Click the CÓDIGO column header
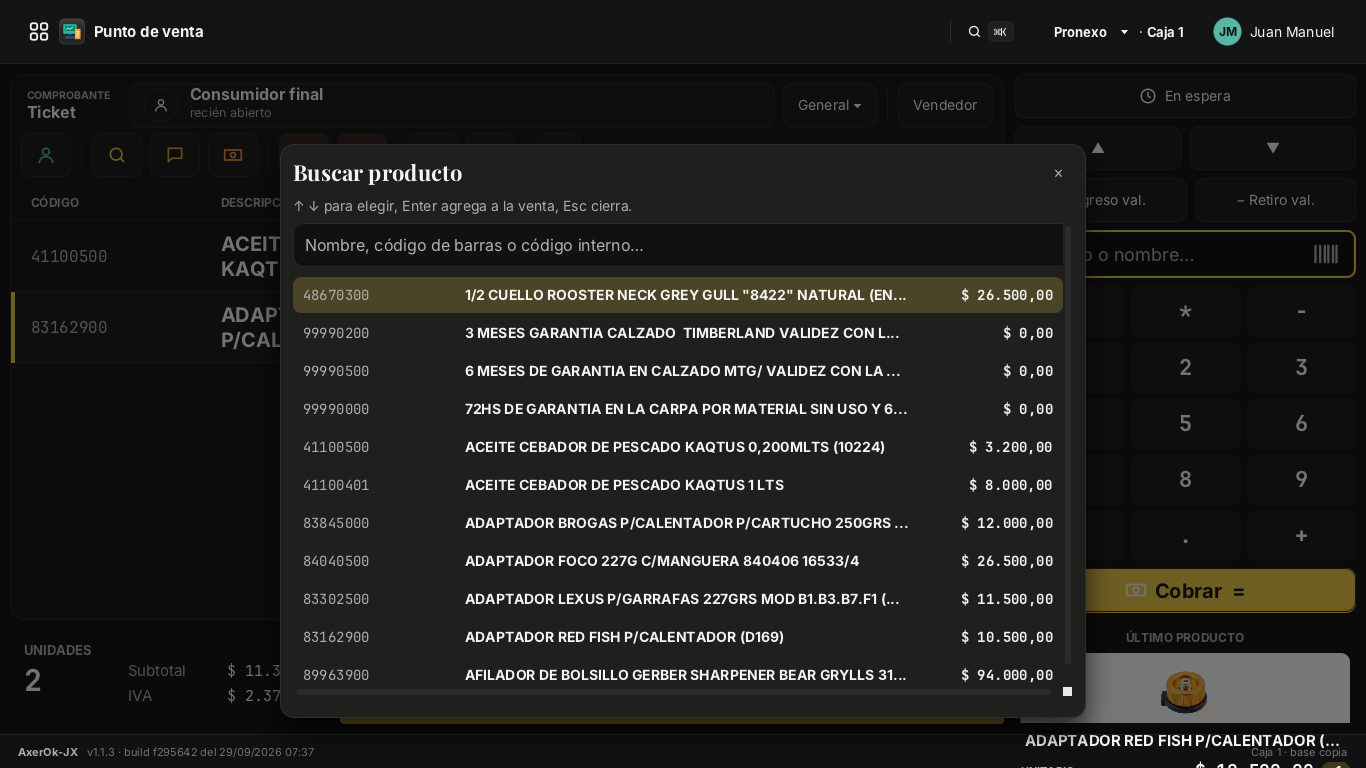 [x=55, y=202]
